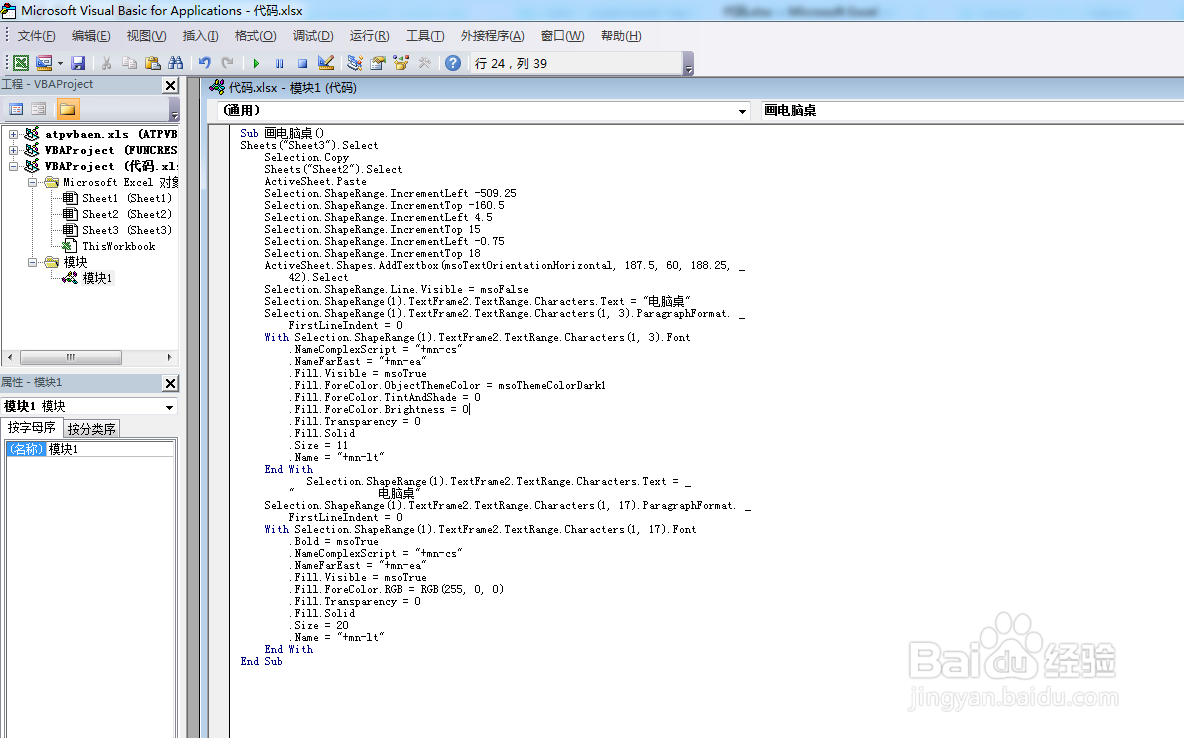Screen dimensions: 1184x738
Task: Collapse the 模块 folder node
Action: 32,262
